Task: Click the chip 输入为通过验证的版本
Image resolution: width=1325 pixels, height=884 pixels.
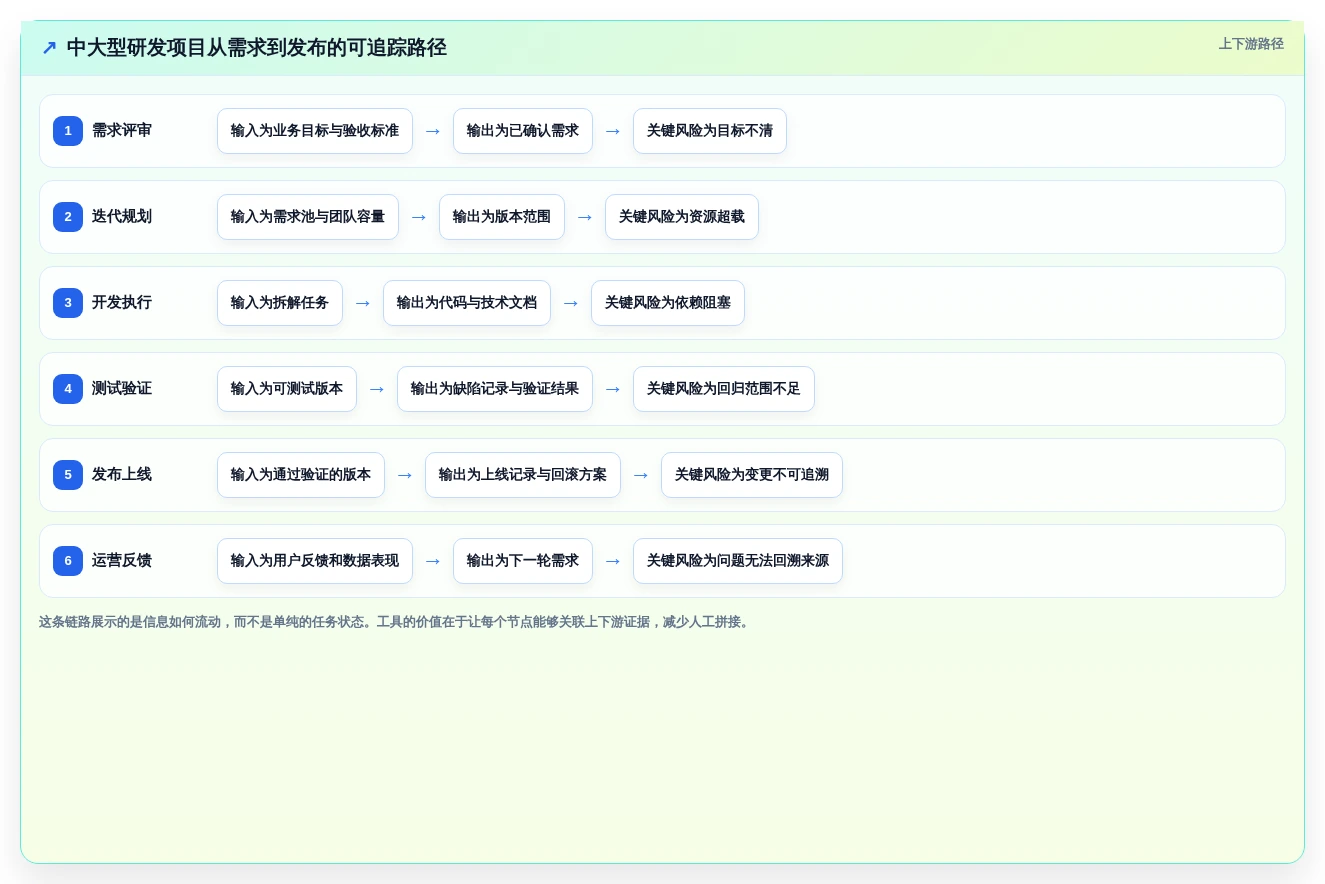Action: pyautogui.click(x=301, y=475)
